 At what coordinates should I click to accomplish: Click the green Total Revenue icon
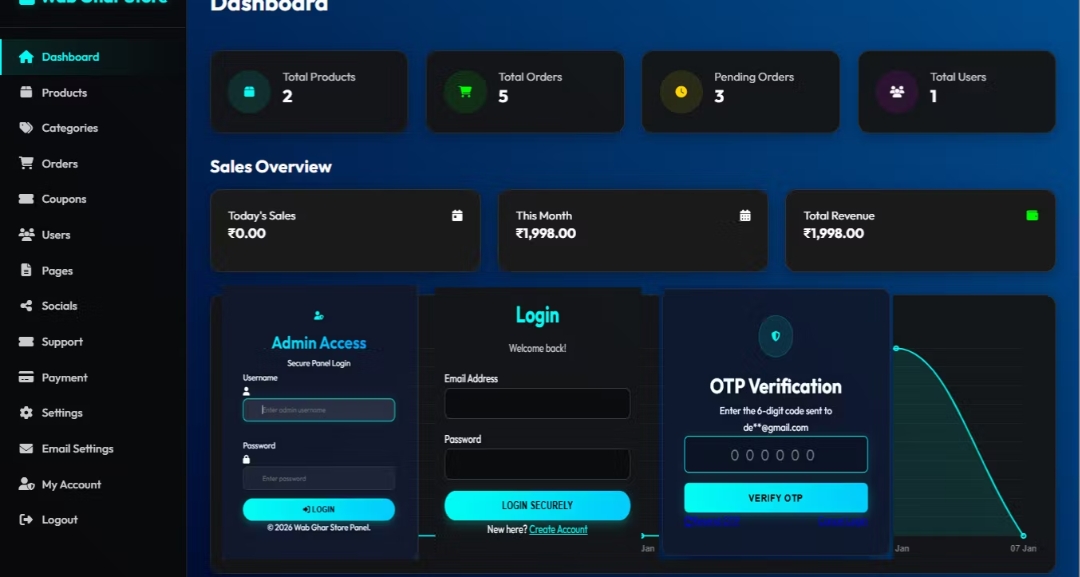point(1032,215)
